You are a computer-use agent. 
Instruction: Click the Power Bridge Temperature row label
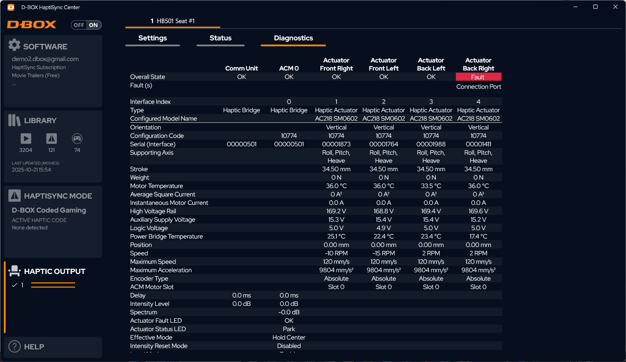166,237
